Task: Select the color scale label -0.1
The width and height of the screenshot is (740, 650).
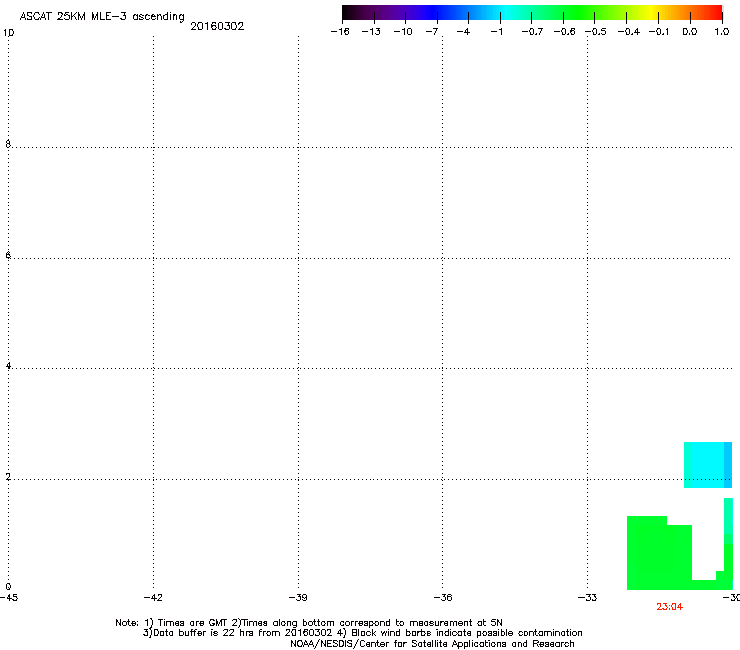Action: 659,32
